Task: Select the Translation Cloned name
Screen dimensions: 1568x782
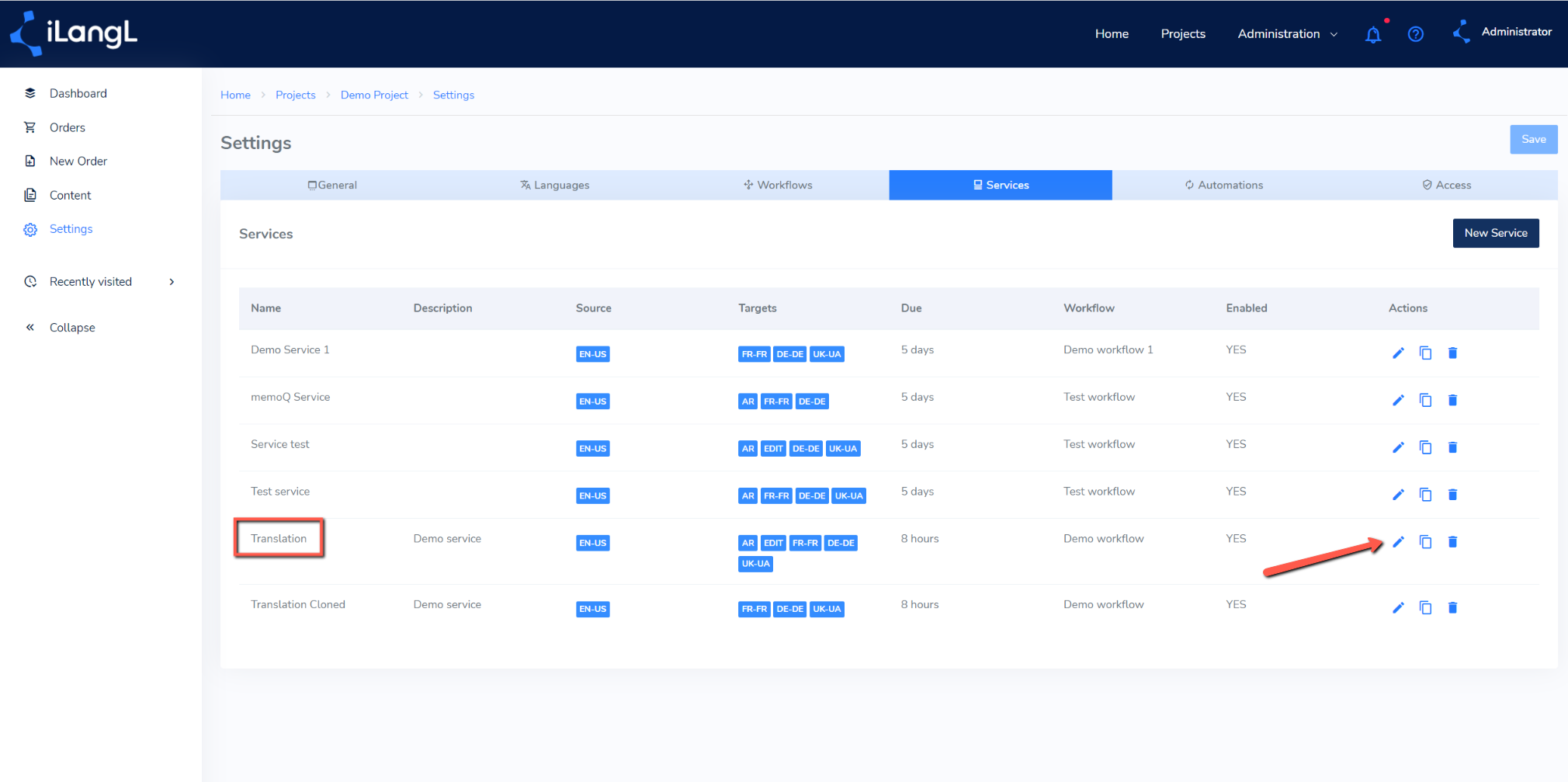Action: click(x=297, y=604)
